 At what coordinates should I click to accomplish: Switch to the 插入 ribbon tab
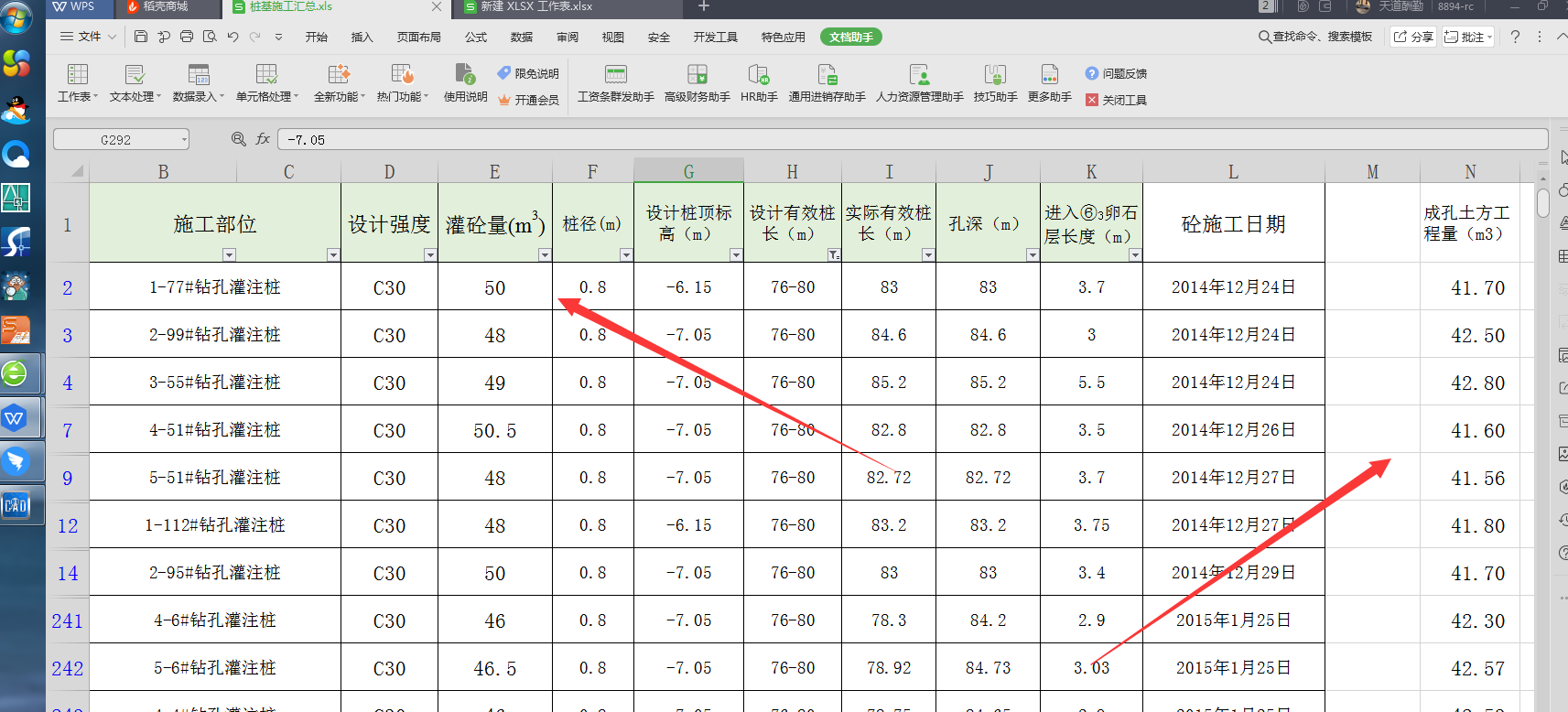click(362, 37)
